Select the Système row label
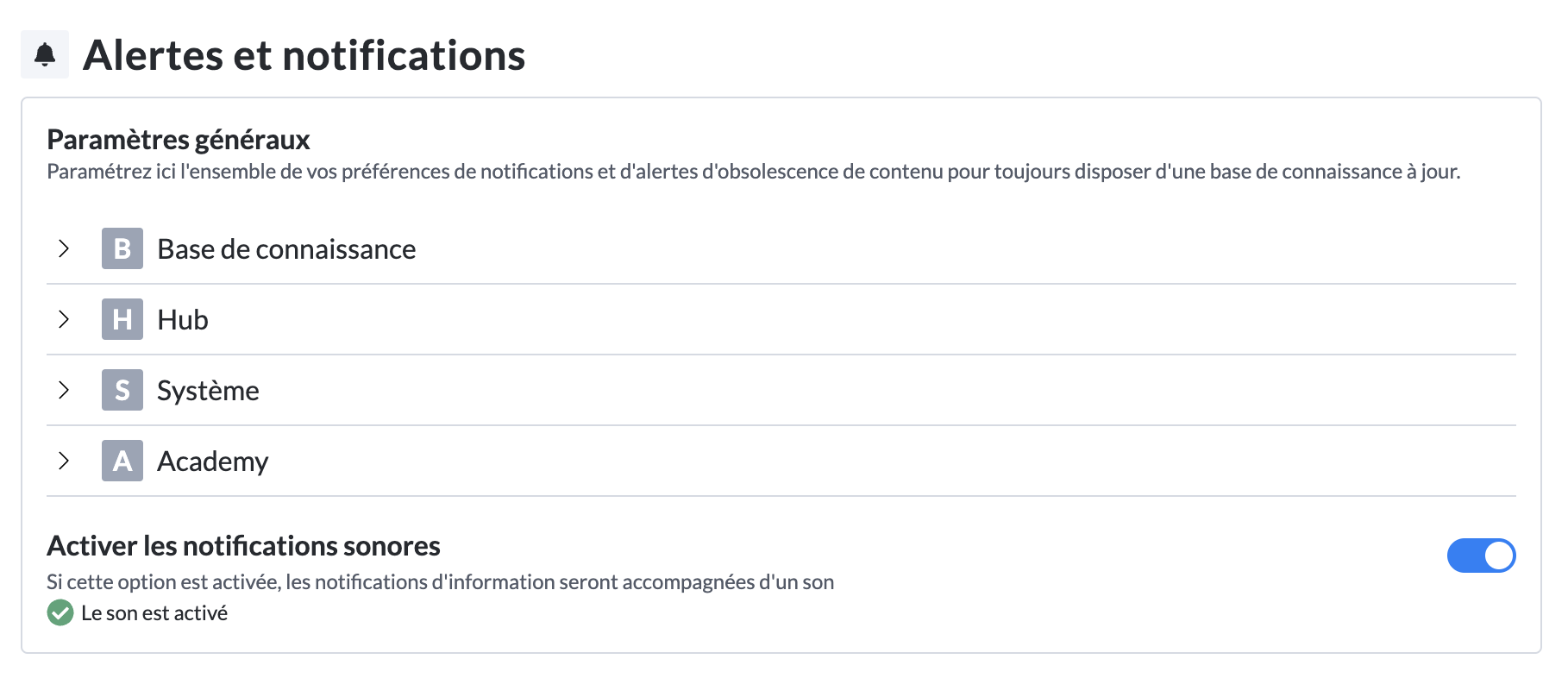The image size is (1568, 678). 208,391
